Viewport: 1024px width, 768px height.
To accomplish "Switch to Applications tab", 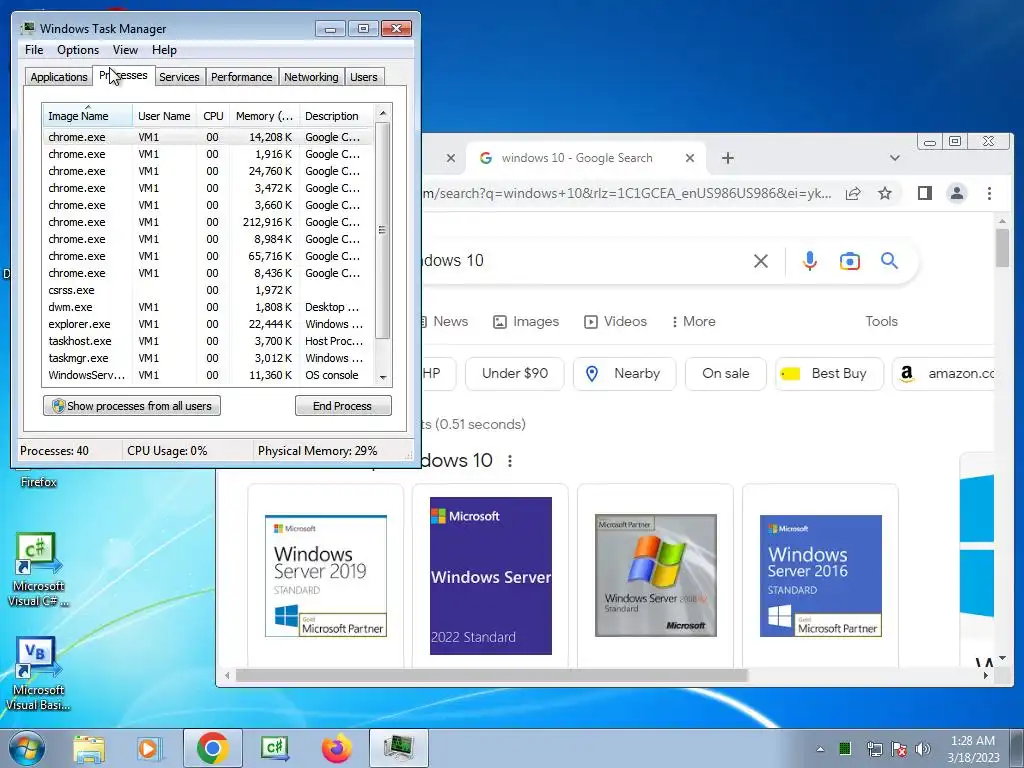I will (x=59, y=77).
